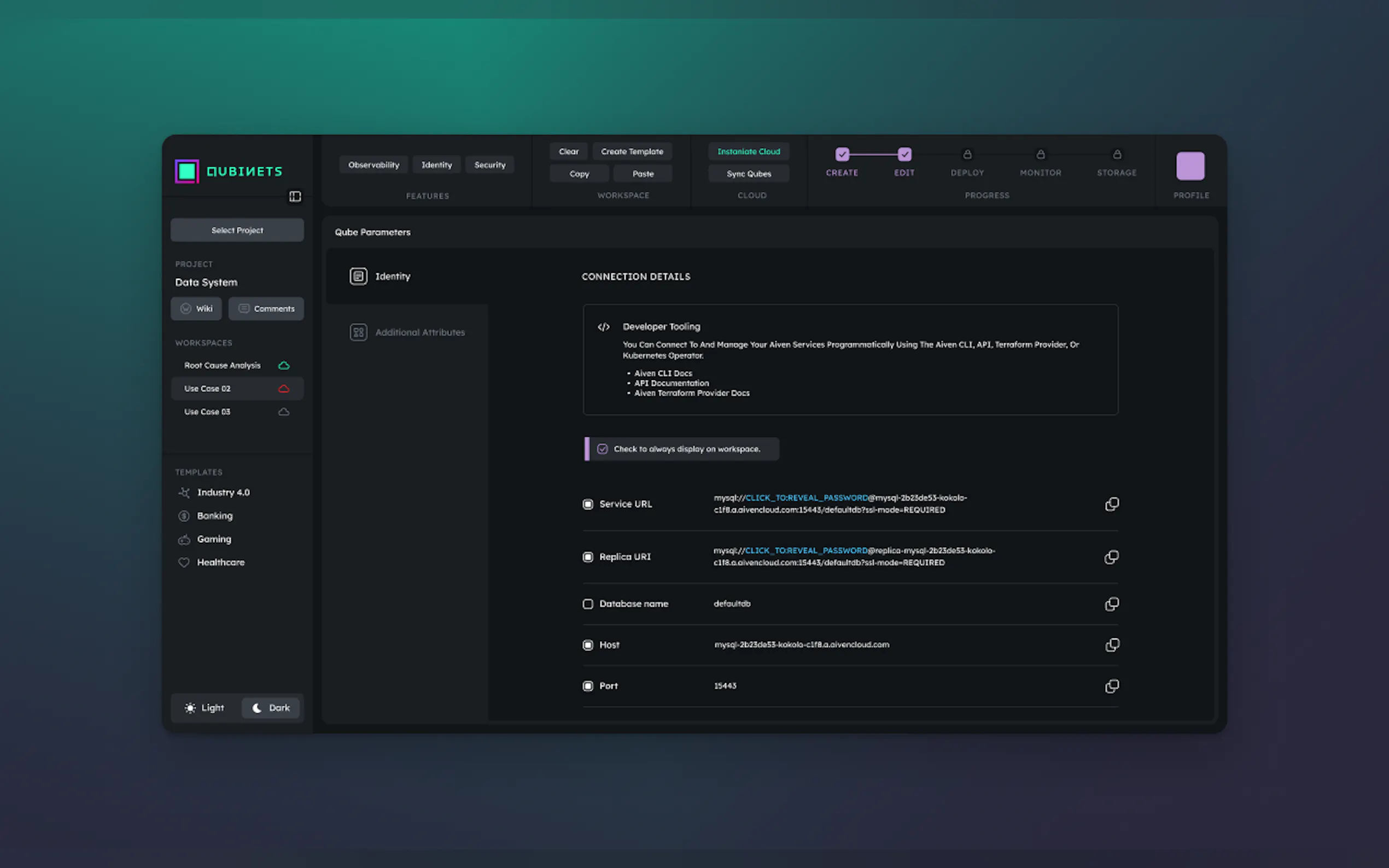1389x868 pixels.
Task: Select the Root Cause Analysis workspace
Action: (222, 366)
